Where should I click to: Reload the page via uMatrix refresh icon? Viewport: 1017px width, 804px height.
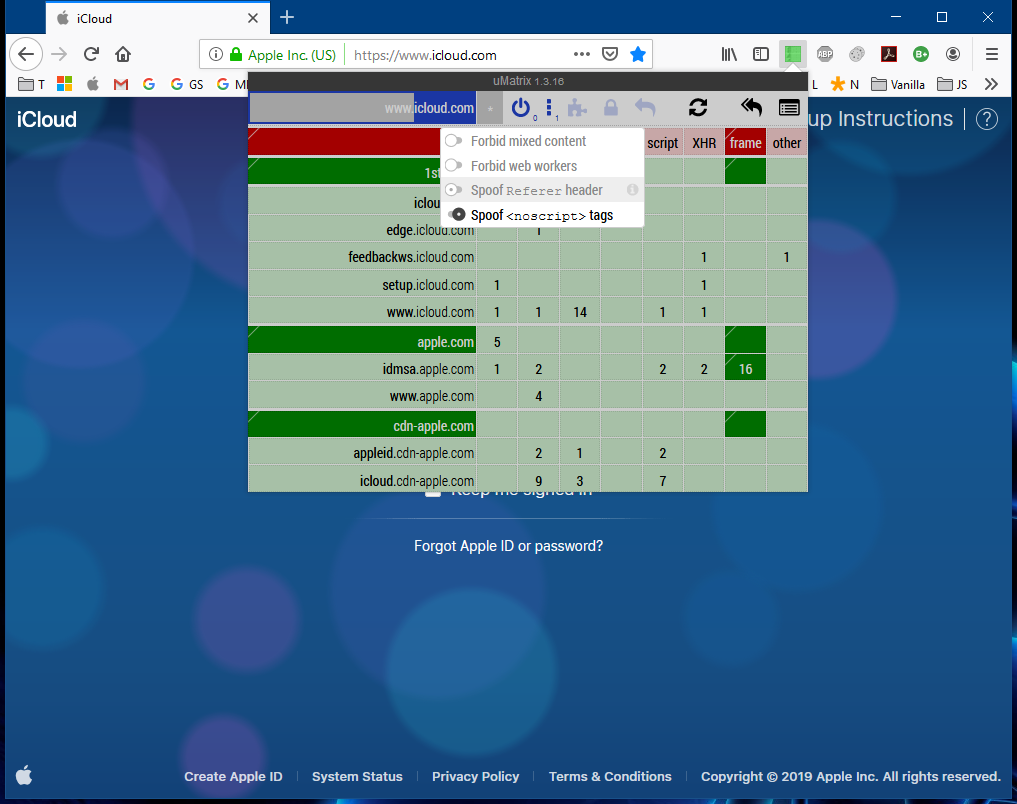coord(698,108)
